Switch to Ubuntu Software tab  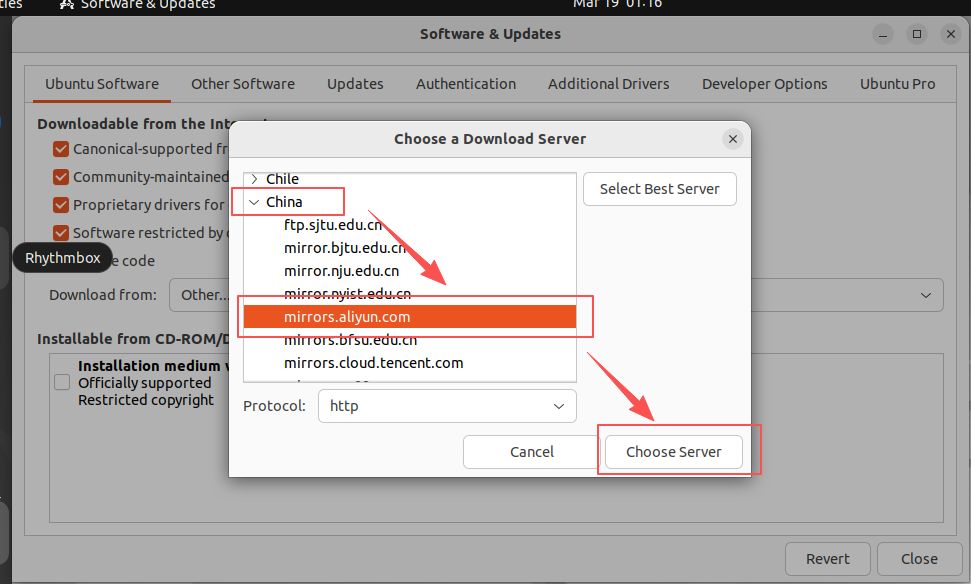pos(102,84)
